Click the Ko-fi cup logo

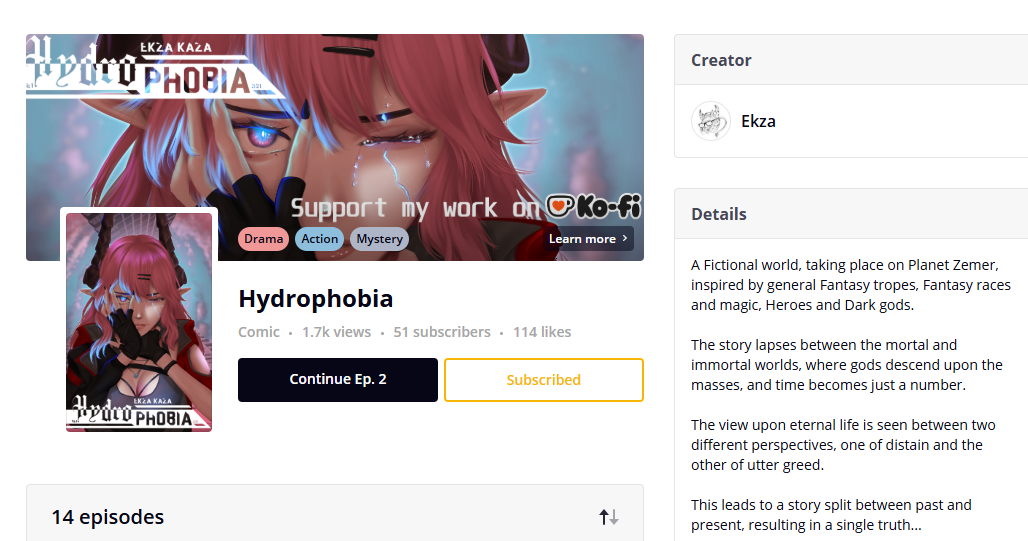559,207
